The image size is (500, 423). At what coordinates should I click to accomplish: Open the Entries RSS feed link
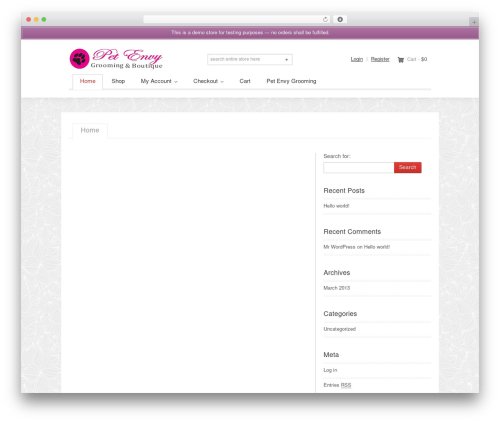tap(337, 385)
